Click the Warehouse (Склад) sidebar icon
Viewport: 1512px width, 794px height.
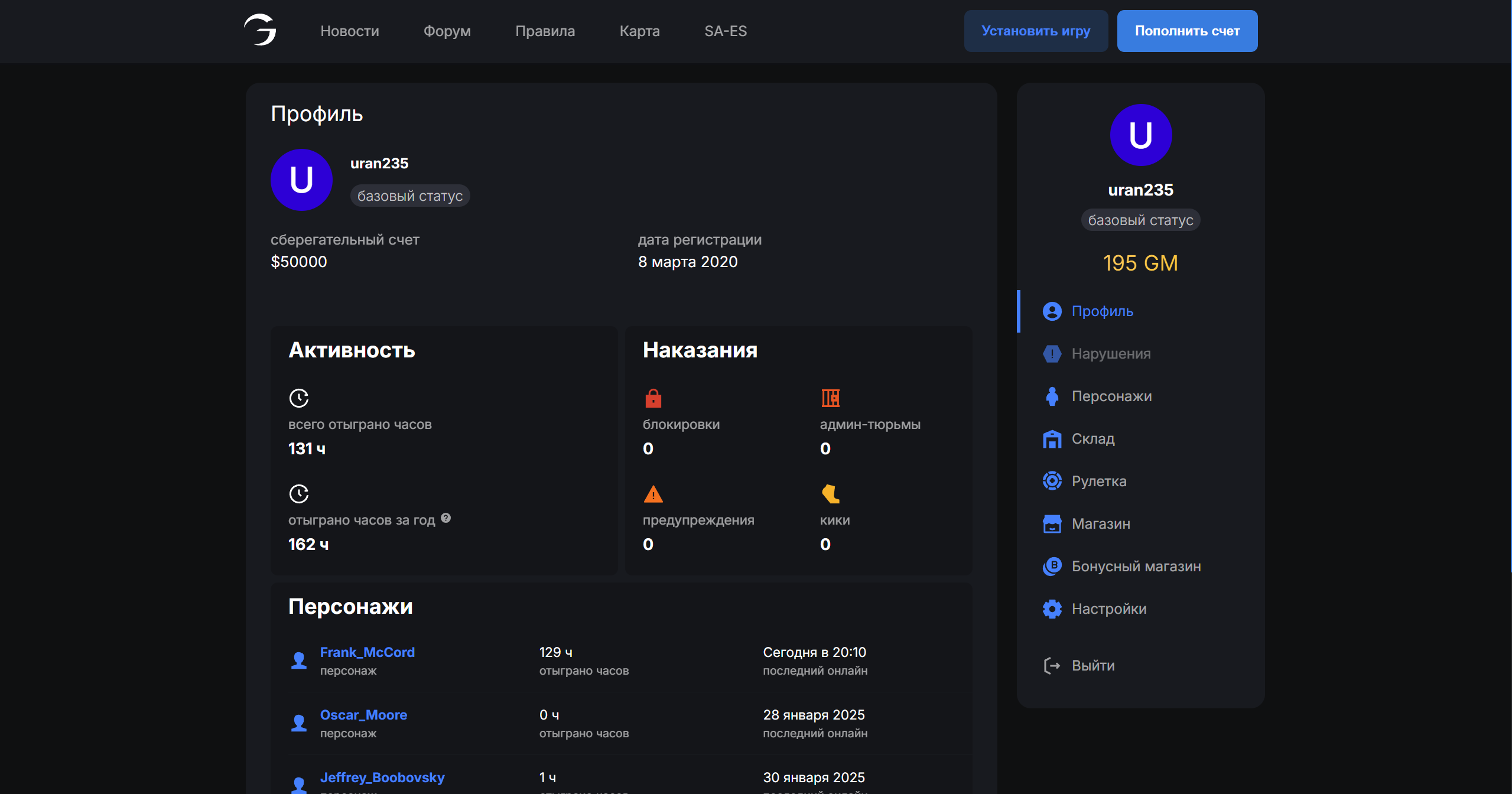(1052, 439)
